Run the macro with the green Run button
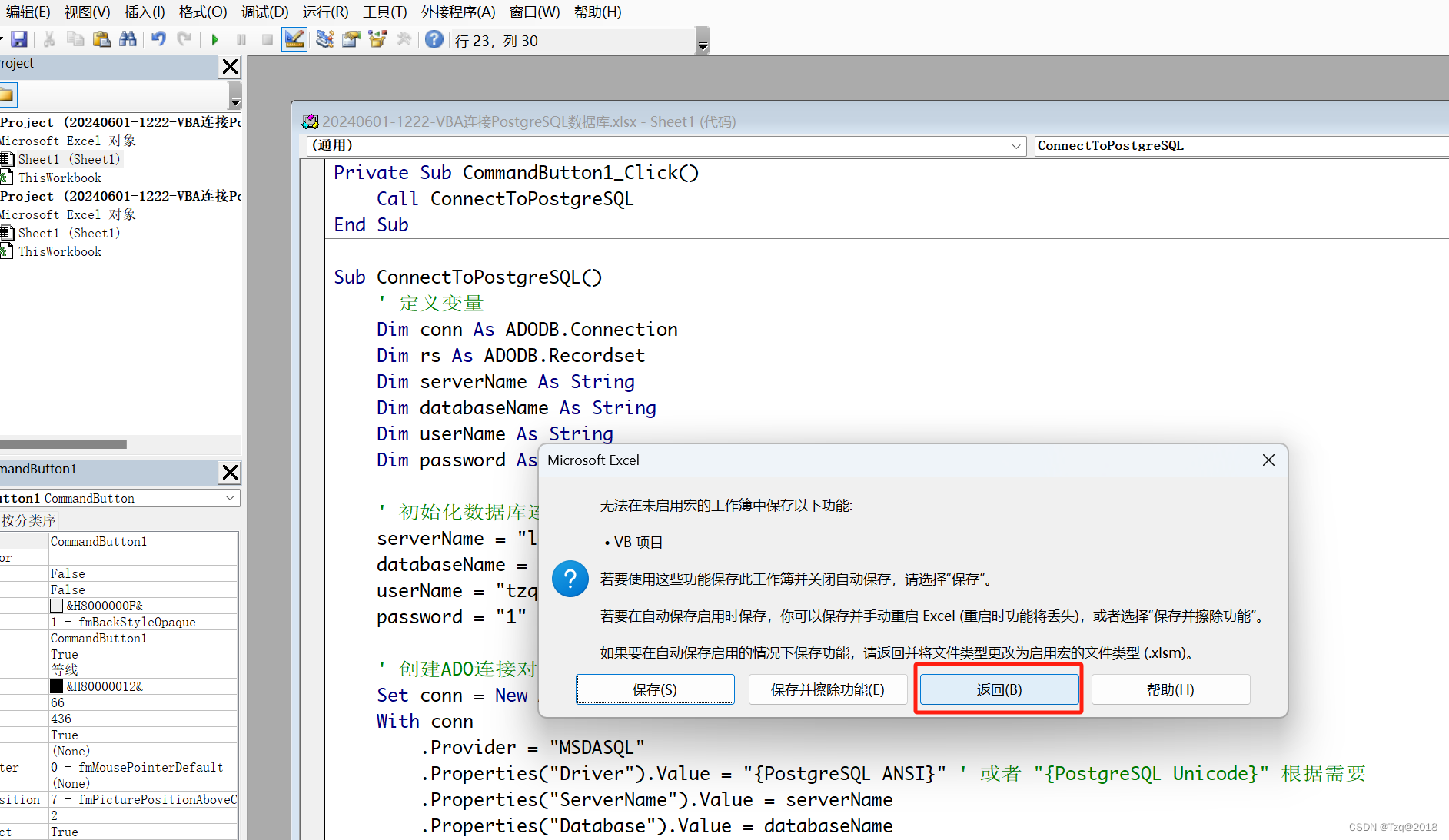Screen dimensions: 1449x840 pyautogui.click(x=215, y=39)
